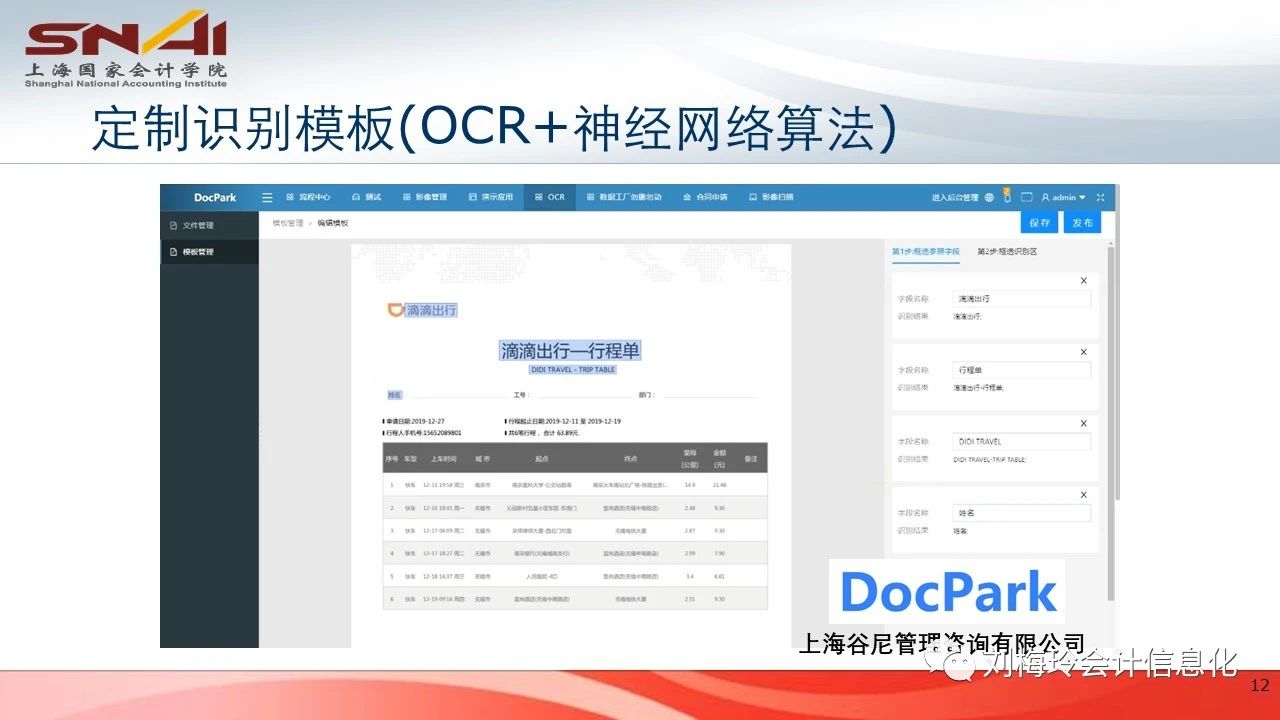The height and width of the screenshot is (720, 1280).
Task: Remove the 滴滴出行 field card
Action: click(x=1084, y=281)
